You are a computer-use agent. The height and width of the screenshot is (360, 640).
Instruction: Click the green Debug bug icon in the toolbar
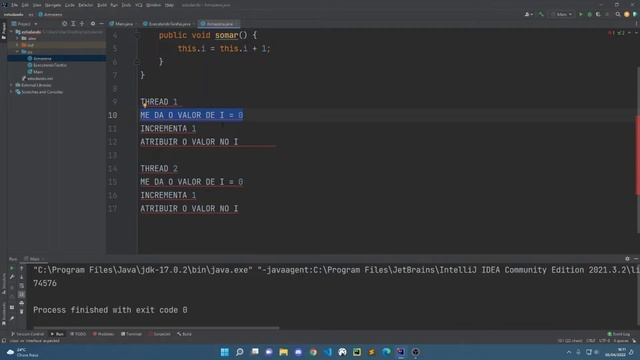589,14
